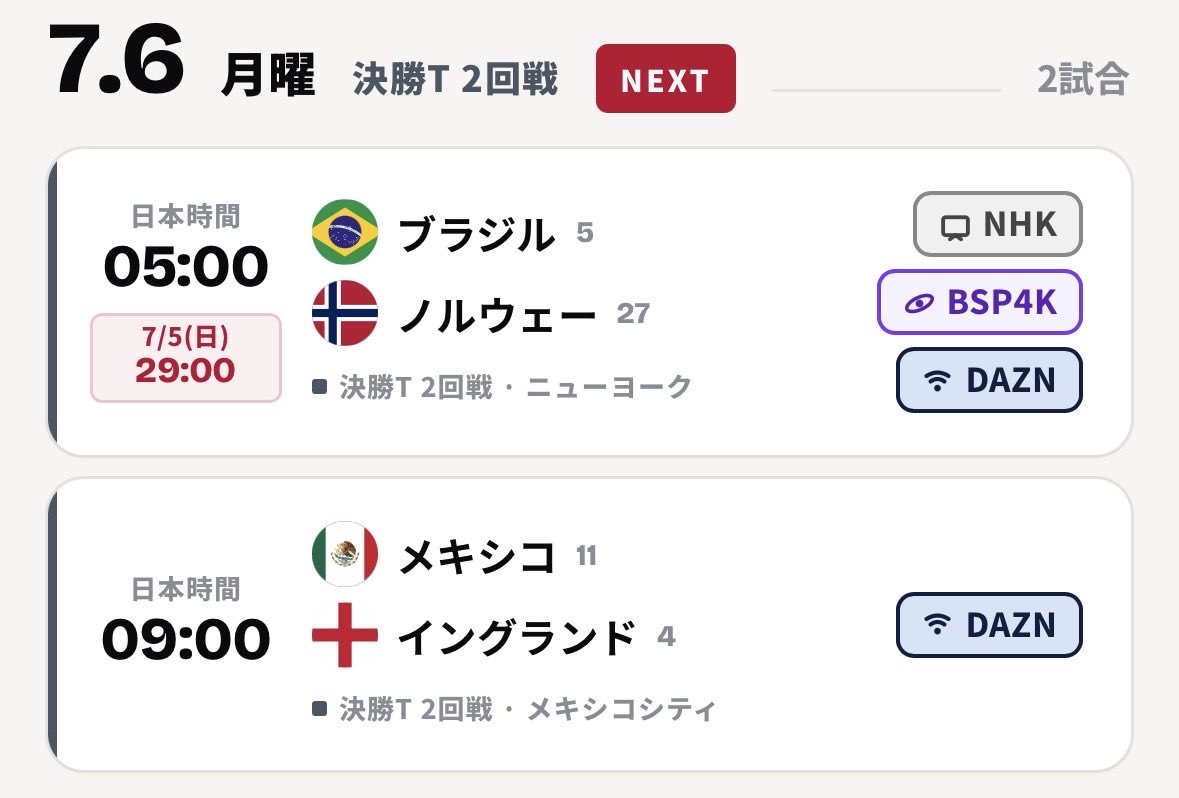
Task: Click the 7/5(日) 29:00 alternate time box
Action: [186, 357]
